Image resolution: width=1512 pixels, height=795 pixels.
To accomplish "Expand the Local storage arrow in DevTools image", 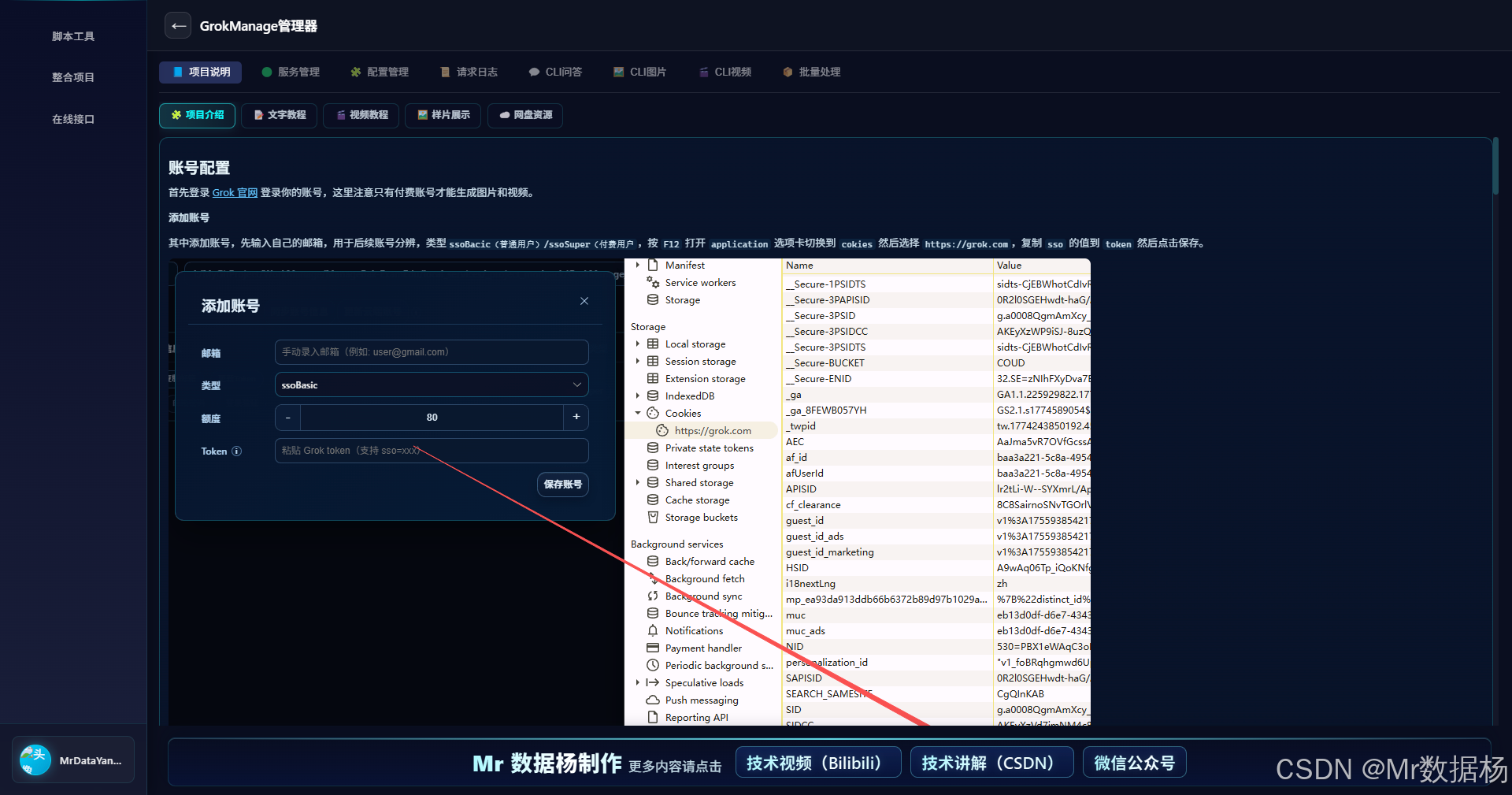I will 638,344.
